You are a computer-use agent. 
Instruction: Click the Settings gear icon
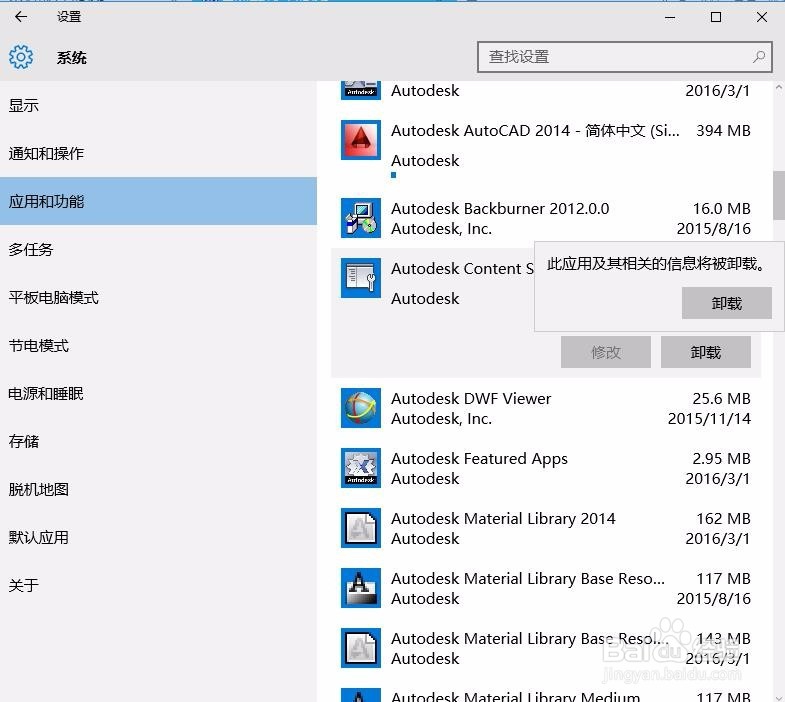click(x=21, y=57)
